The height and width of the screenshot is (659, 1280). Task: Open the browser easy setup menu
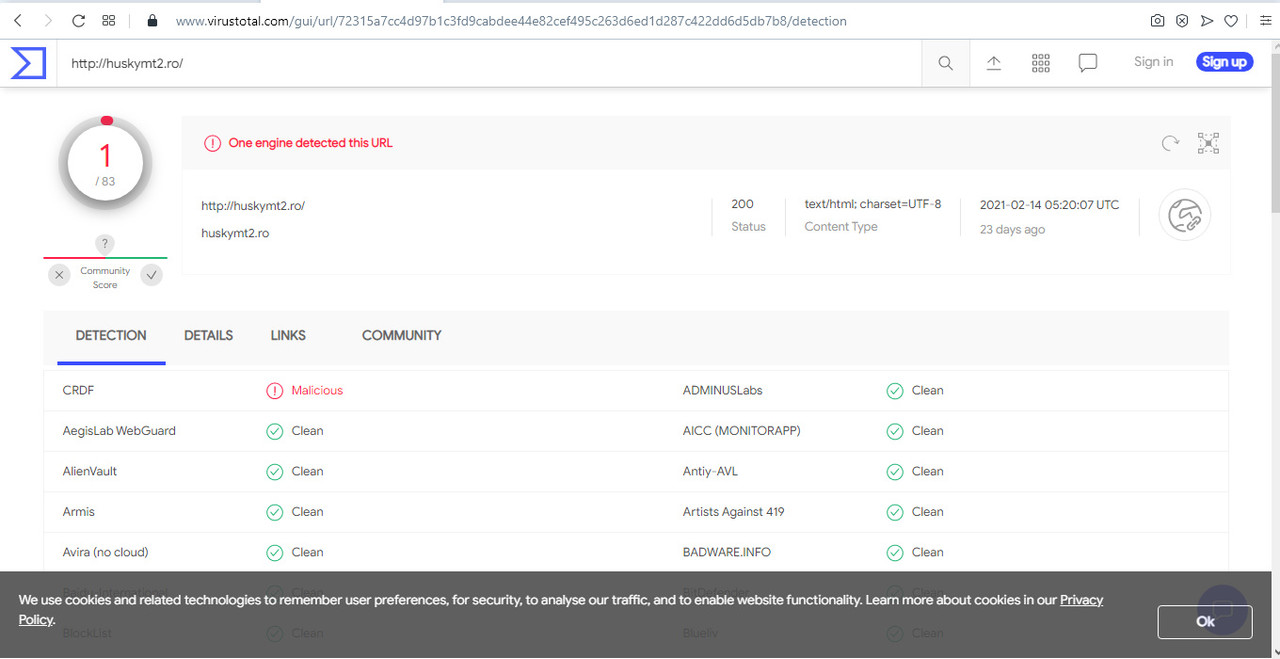click(1265, 20)
